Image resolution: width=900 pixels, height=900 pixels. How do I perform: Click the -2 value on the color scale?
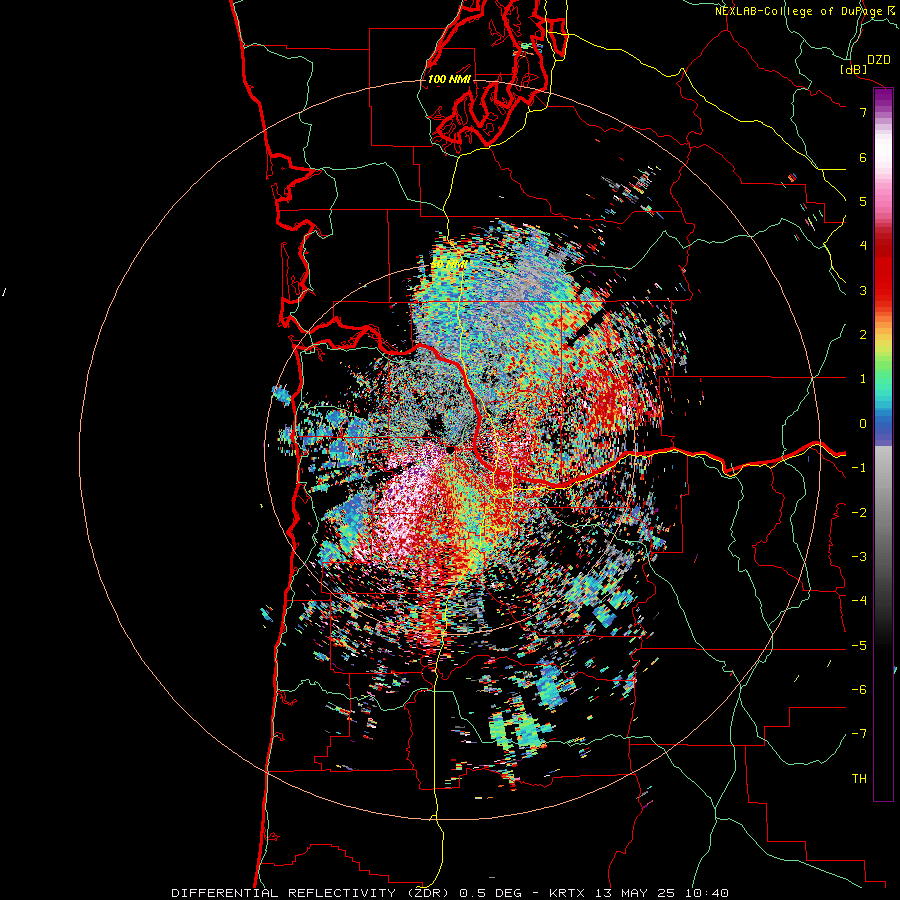click(x=859, y=513)
